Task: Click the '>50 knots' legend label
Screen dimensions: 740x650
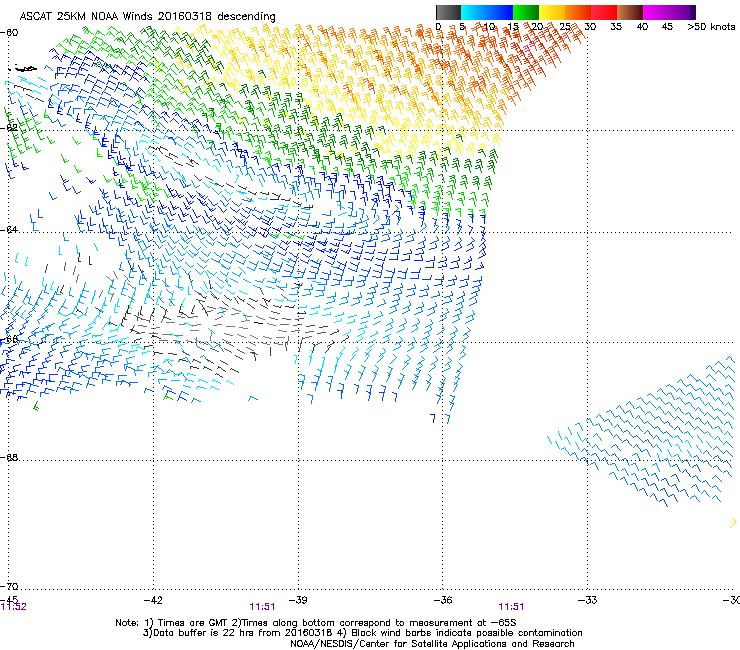Action: click(x=711, y=27)
